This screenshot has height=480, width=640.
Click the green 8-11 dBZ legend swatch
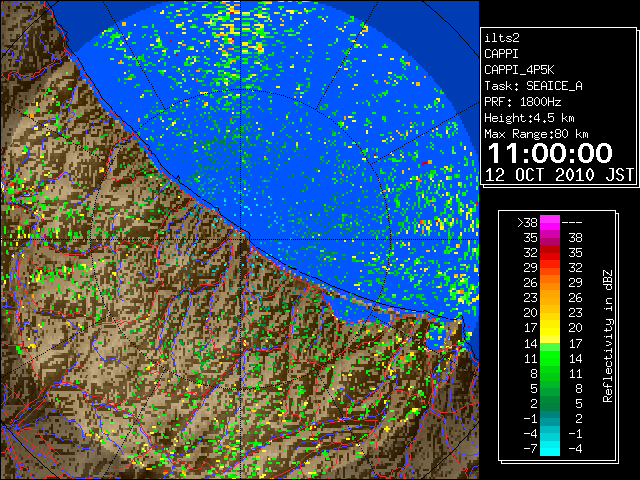coord(550,373)
